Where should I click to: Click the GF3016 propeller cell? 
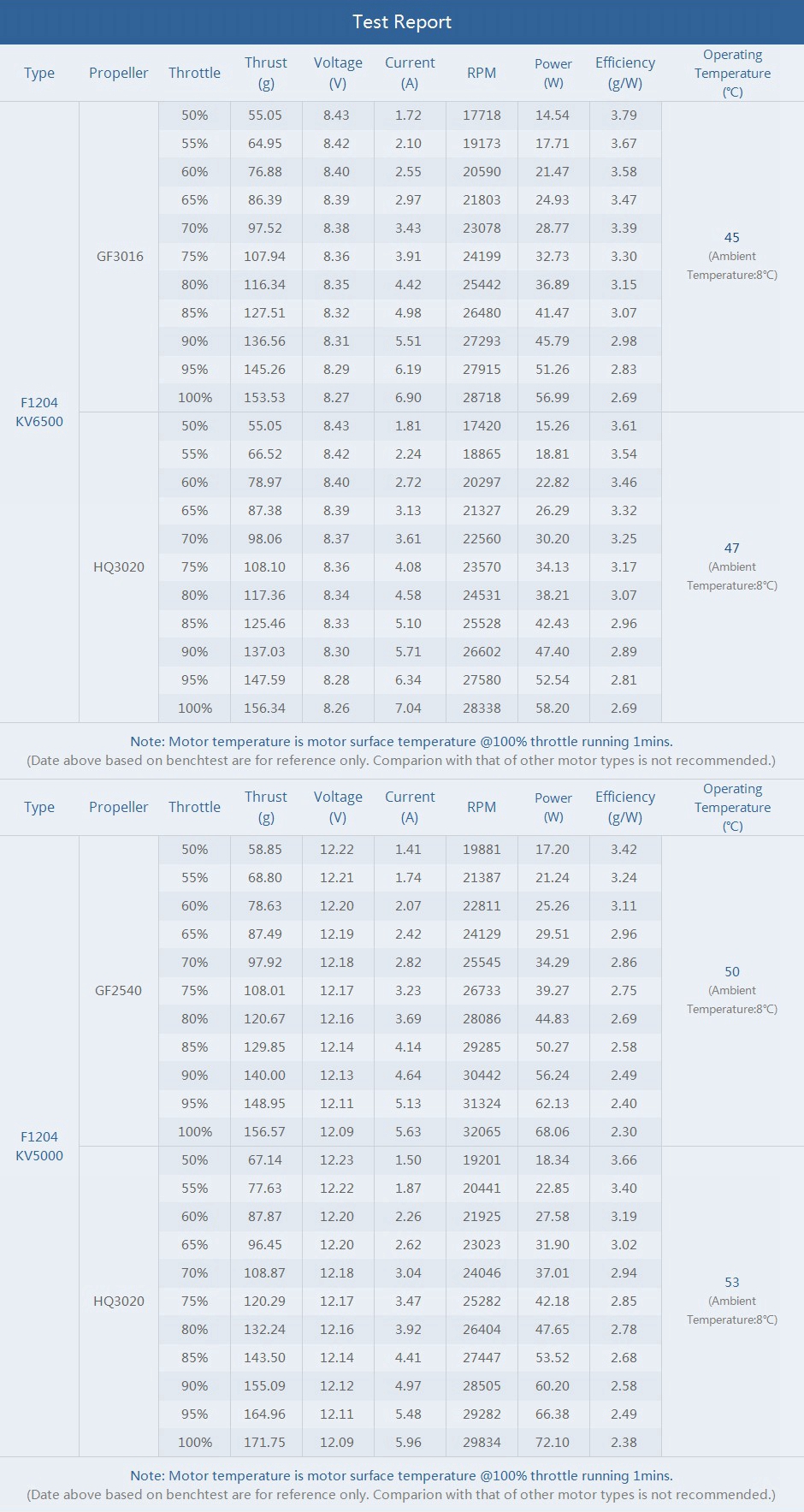pos(120,256)
